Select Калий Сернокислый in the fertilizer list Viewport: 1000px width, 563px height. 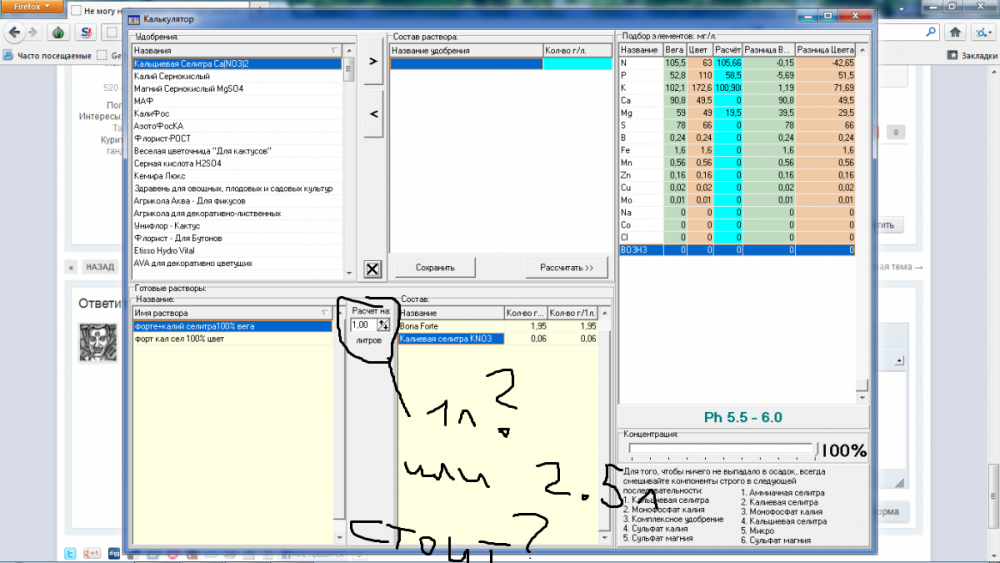[x=237, y=76]
